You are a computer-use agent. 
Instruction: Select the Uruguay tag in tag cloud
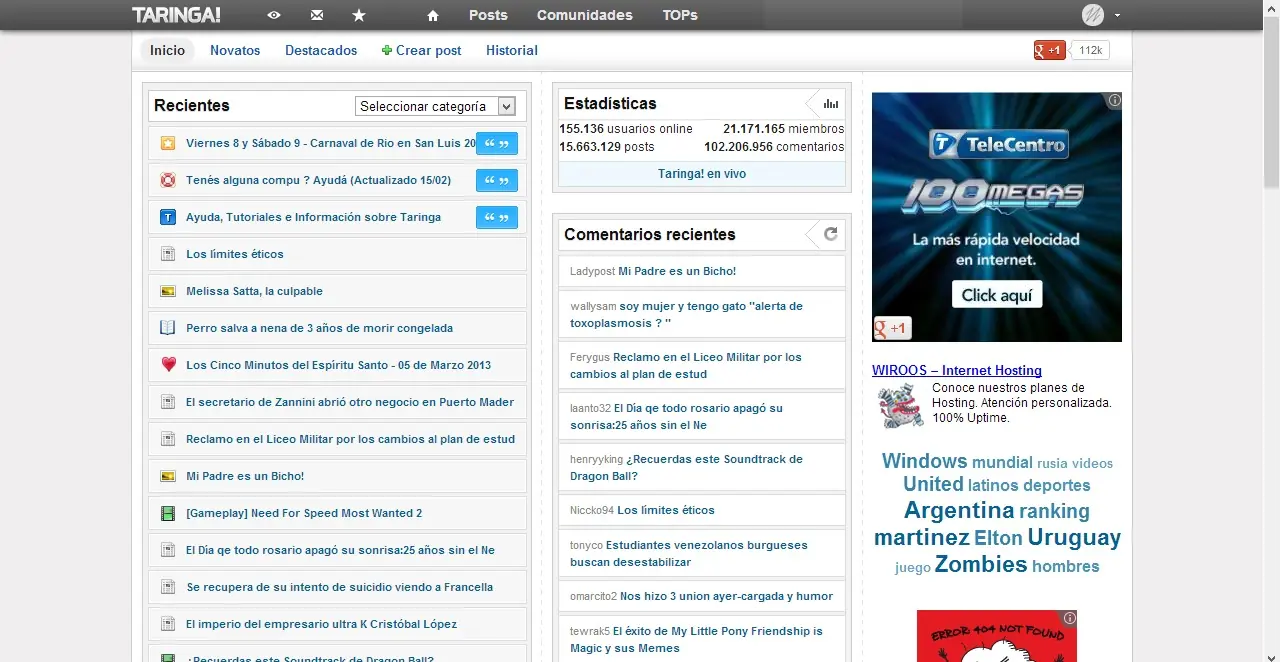click(1074, 537)
